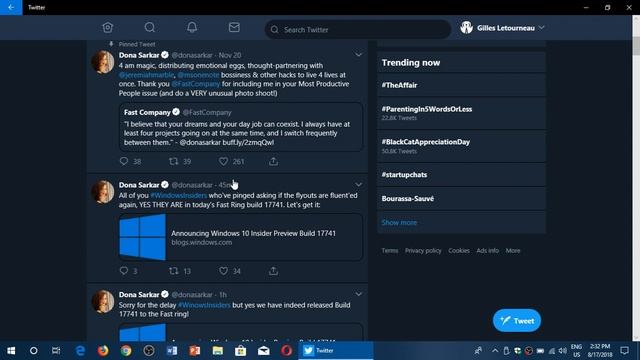This screenshot has height=360, width=640.
Task: Expand options chevron on 45m tweet
Action: 358,184
